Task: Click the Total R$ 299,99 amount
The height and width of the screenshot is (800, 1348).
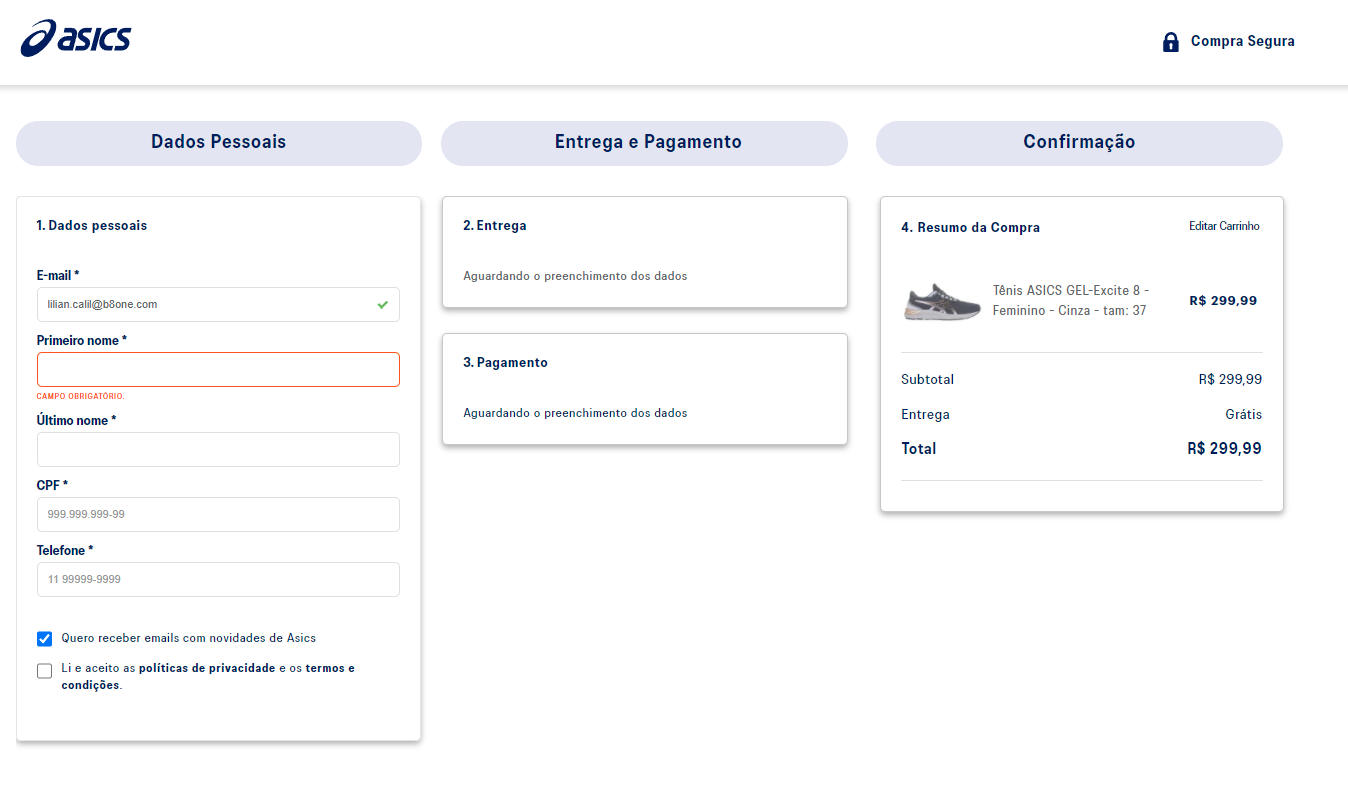Action: 1225,449
